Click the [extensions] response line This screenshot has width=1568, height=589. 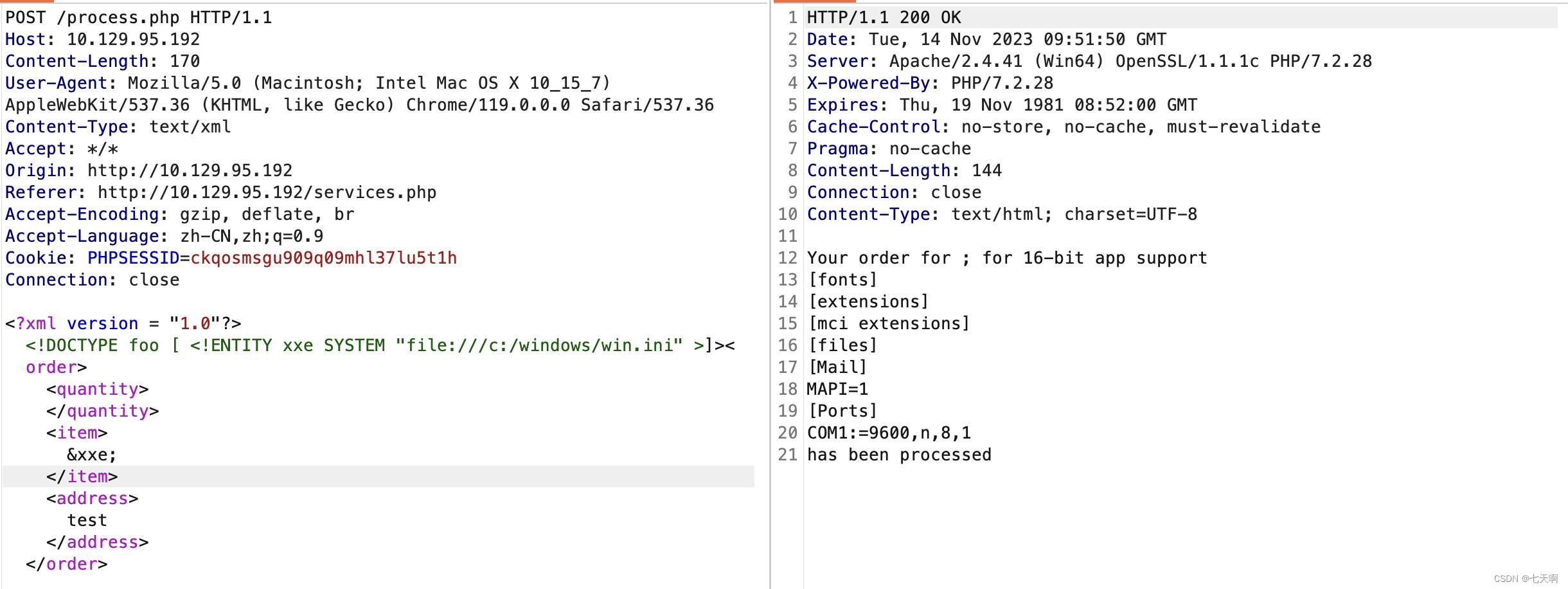pos(869,302)
